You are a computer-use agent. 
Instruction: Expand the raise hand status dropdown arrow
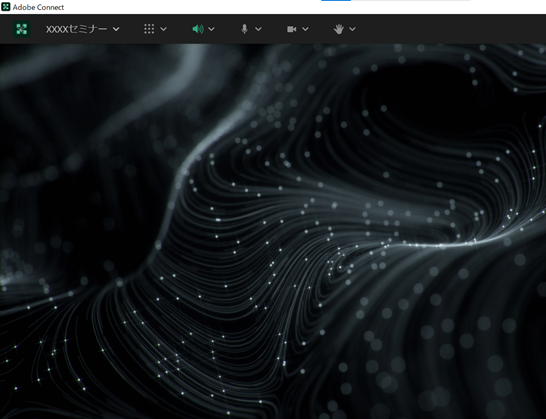(352, 29)
